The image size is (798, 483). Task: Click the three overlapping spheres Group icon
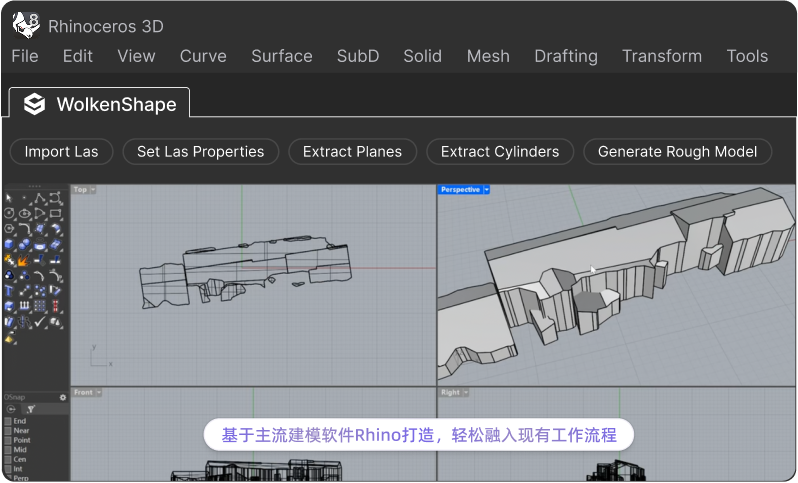pos(9,275)
